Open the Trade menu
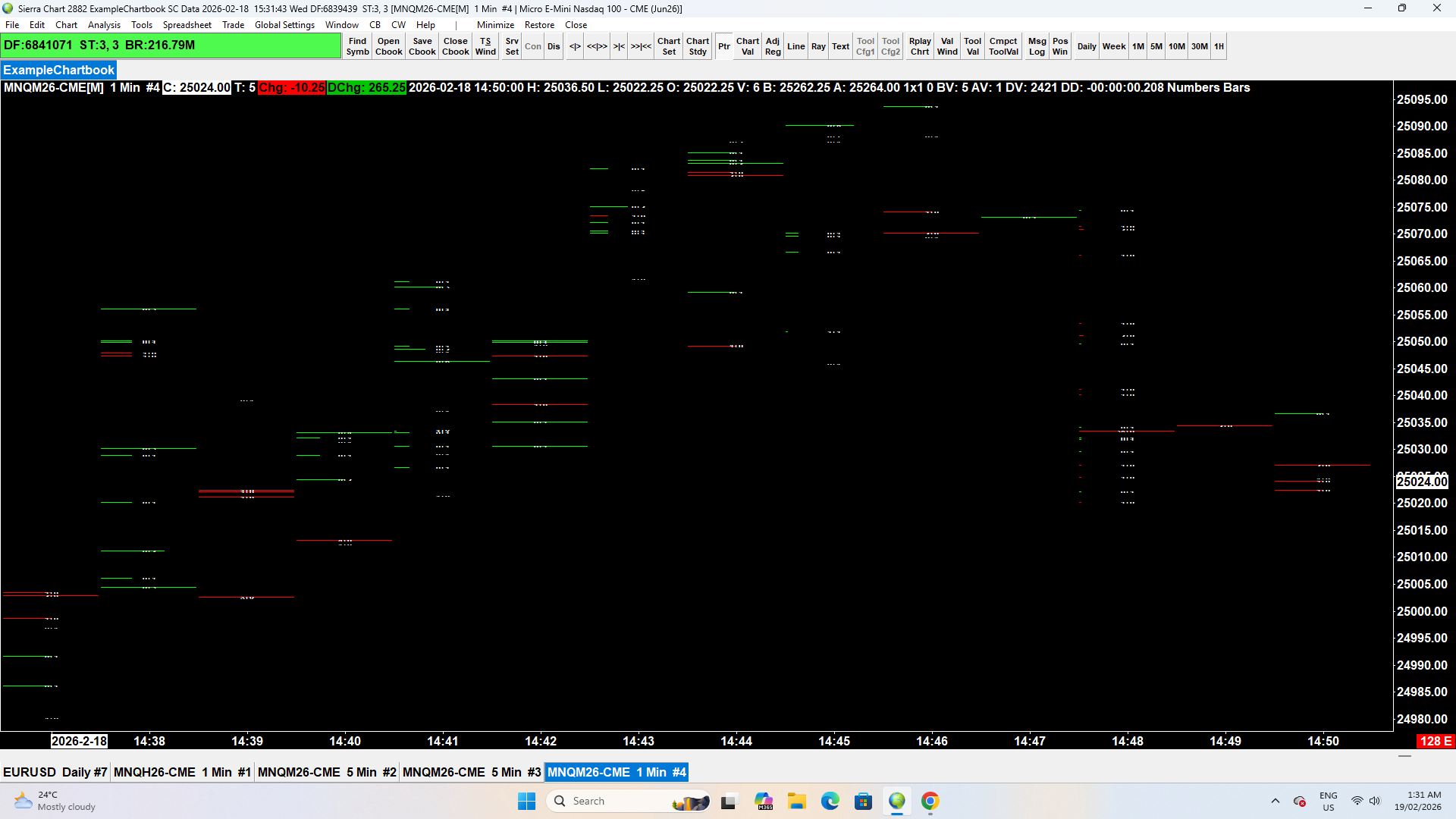Viewport: 1456px width, 819px height. (233, 25)
